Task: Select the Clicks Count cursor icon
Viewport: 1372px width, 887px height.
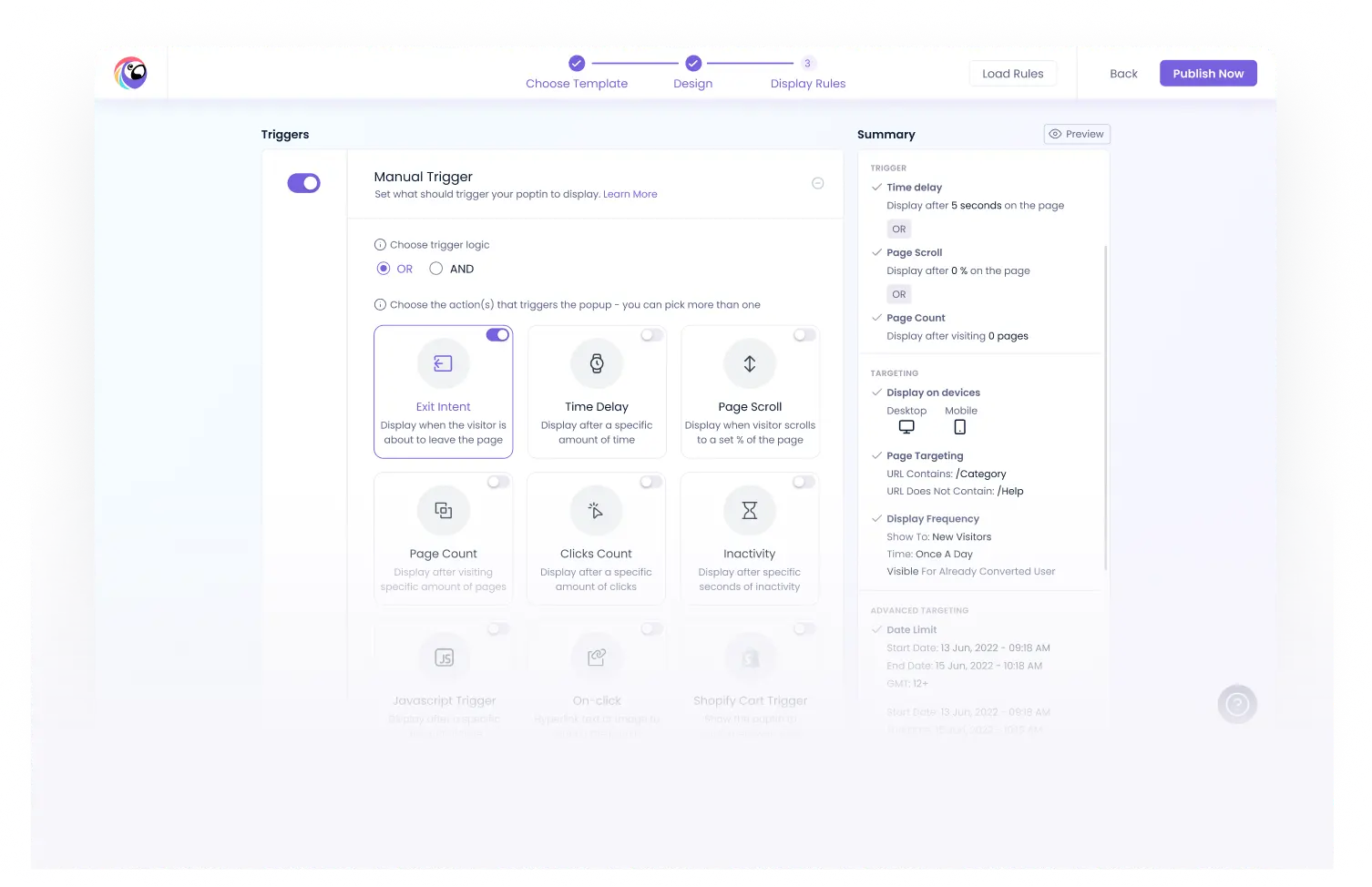Action: 597,510
